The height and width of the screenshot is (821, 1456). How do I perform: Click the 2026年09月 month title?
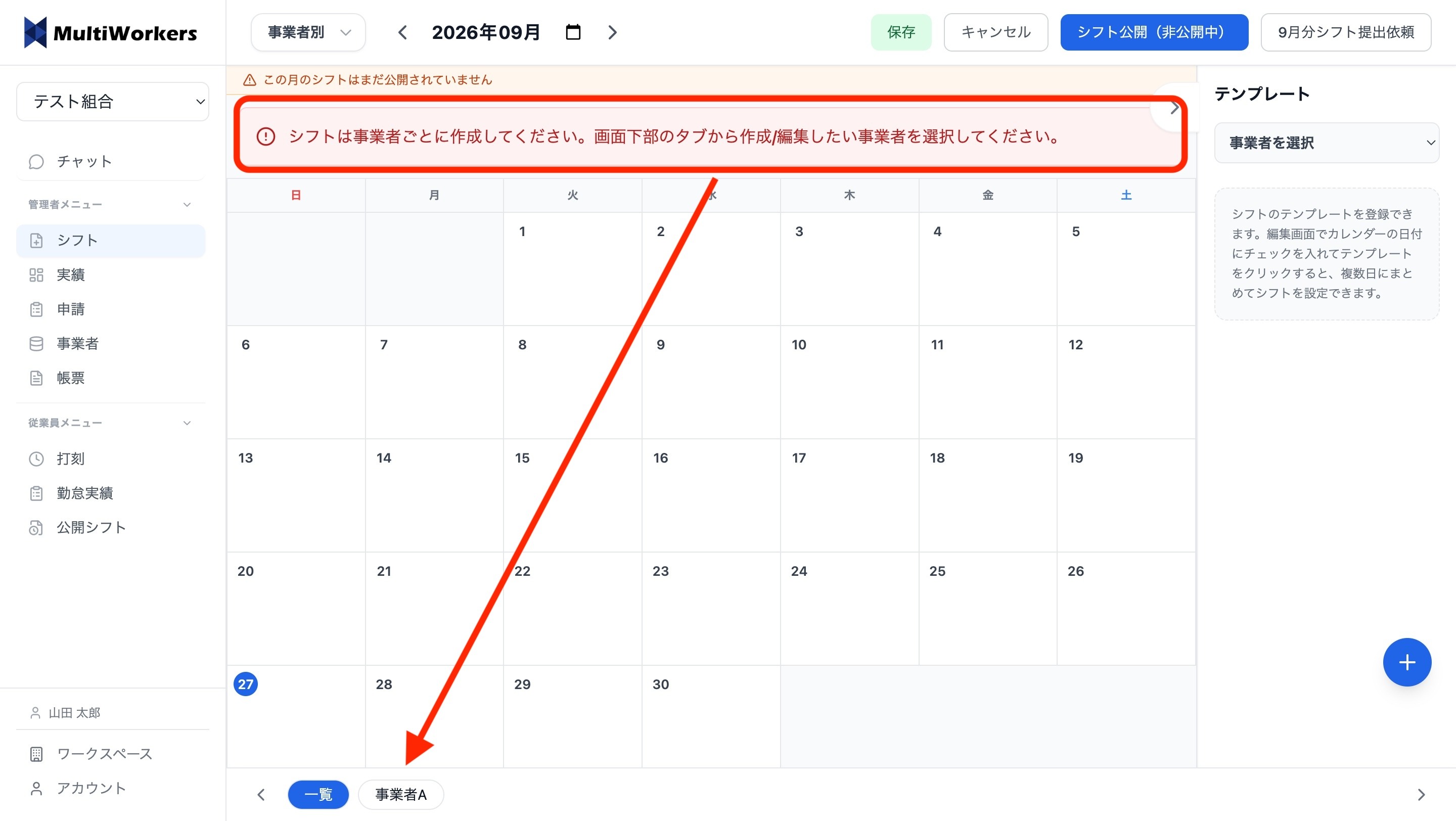click(x=486, y=32)
